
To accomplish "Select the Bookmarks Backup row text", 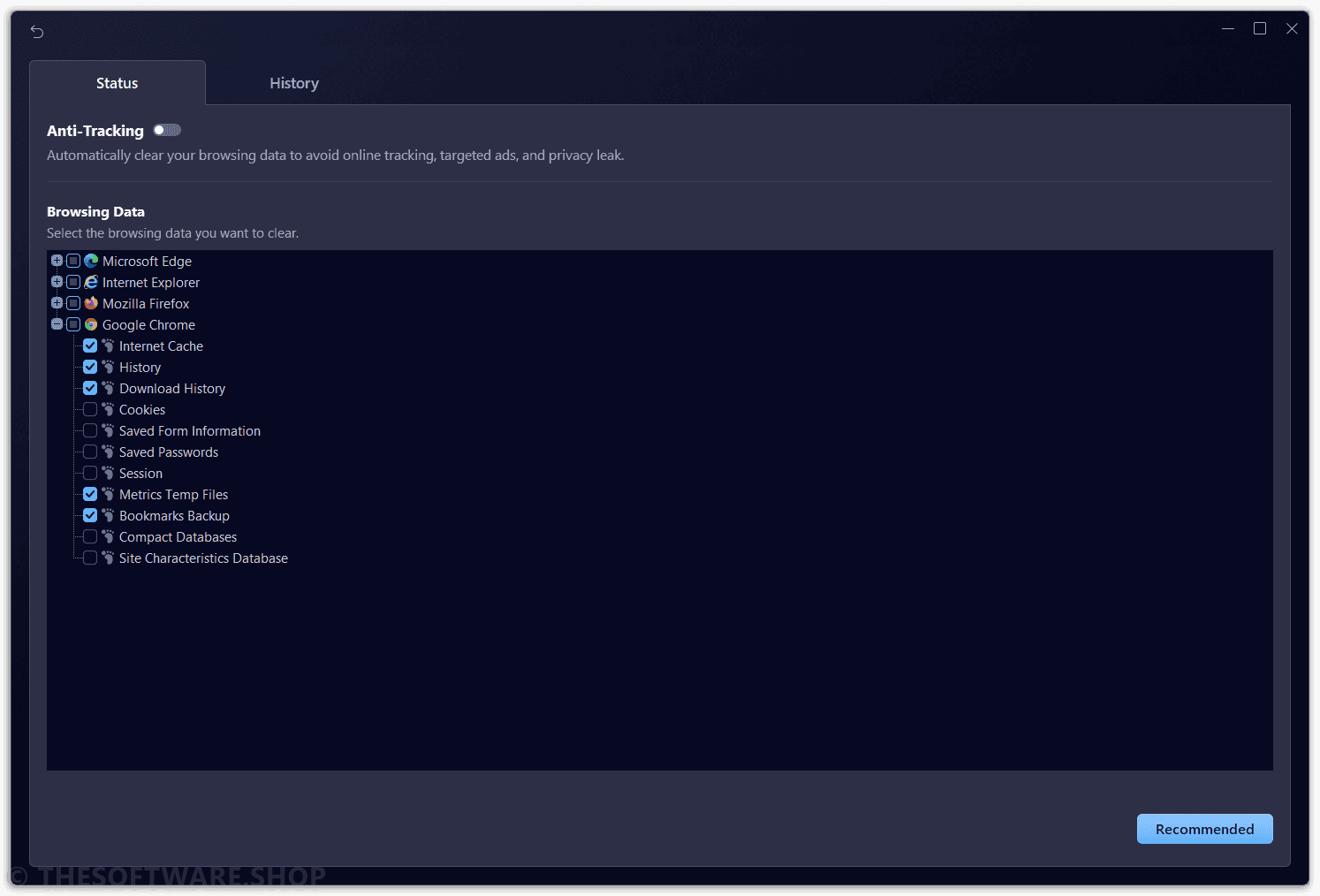I will [x=174, y=515].
